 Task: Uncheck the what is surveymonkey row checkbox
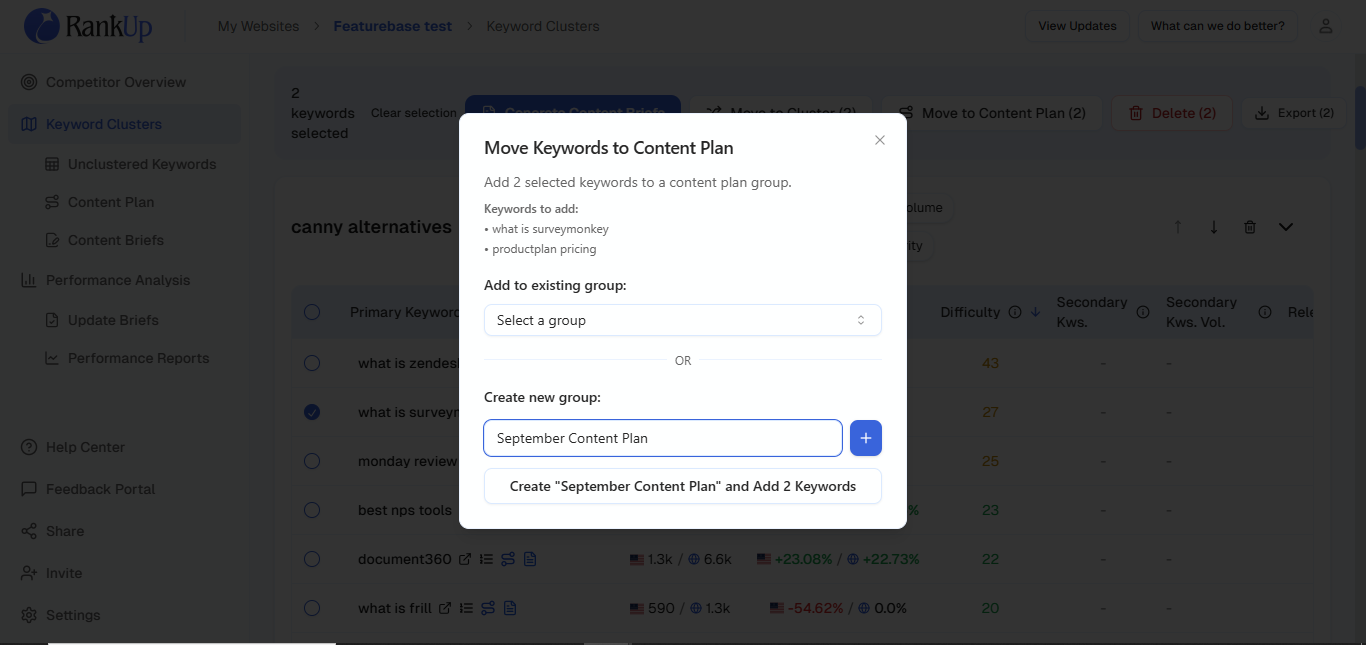[x=312, y=412]
